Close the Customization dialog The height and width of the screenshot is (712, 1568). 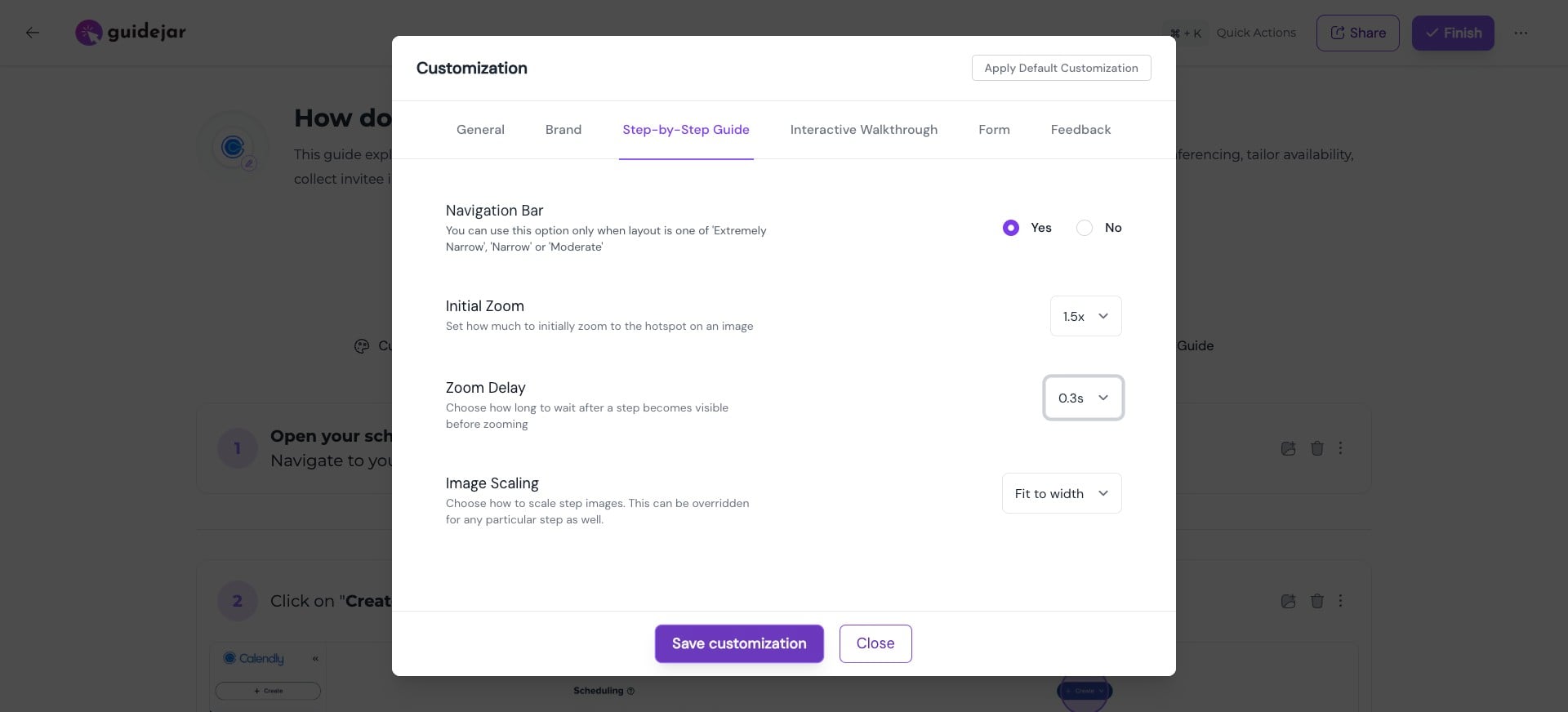coord(875,643)
